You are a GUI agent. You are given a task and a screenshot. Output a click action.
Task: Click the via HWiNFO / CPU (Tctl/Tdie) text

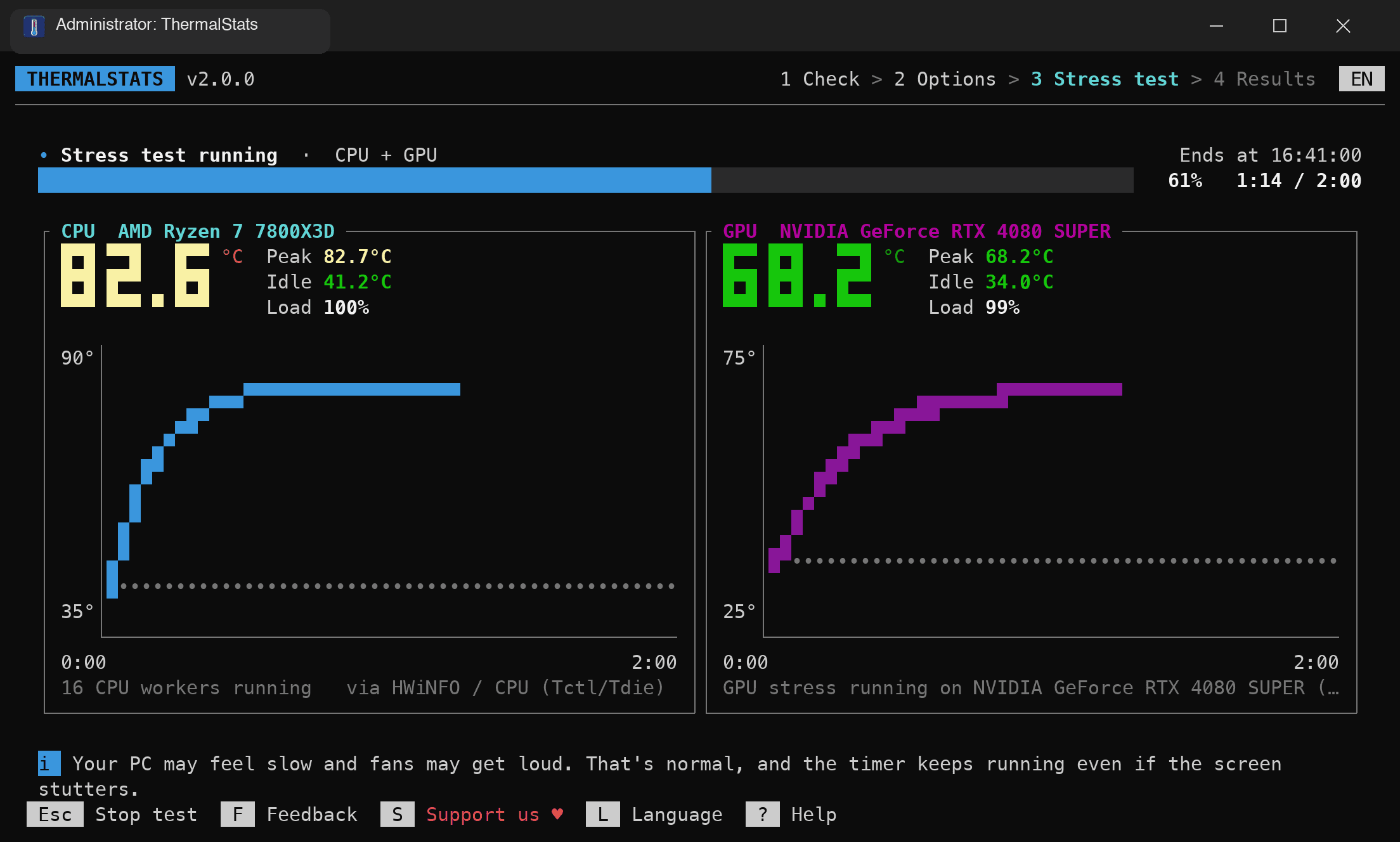tap(505, 687)
